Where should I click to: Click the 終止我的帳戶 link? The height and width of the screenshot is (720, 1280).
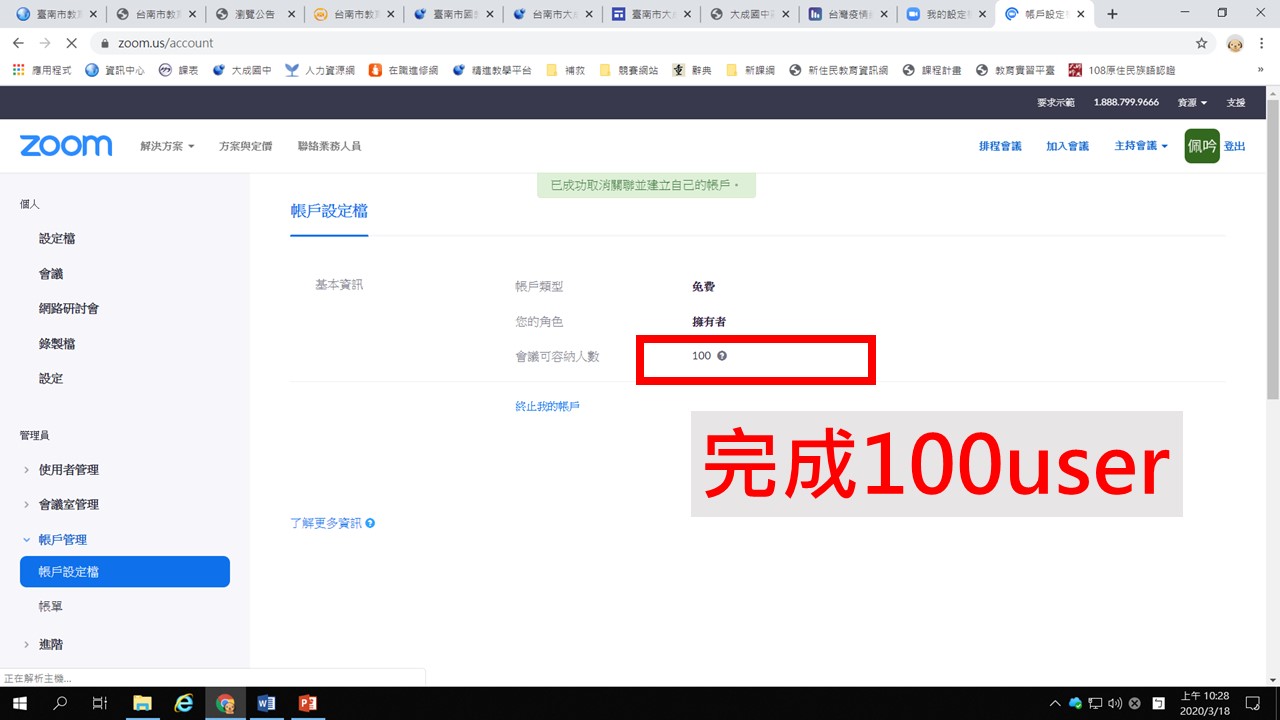[x=547, y=407]
